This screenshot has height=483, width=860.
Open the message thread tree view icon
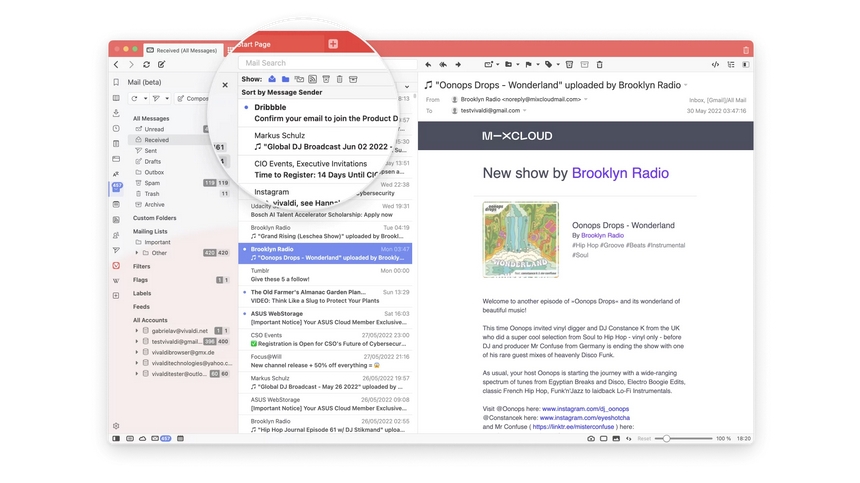(731, 65)
